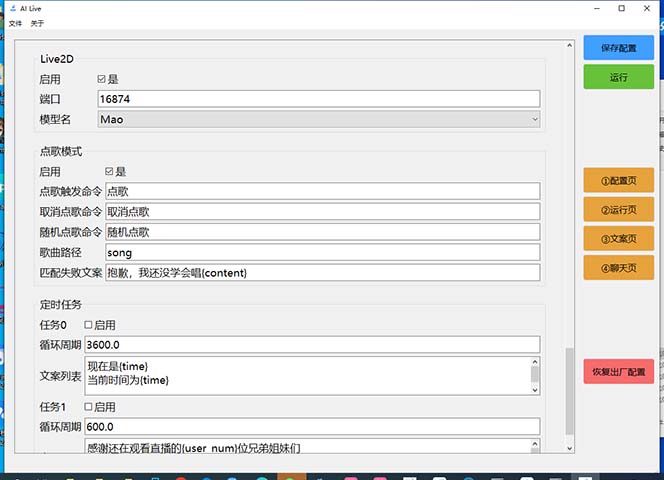Click the 端口 field containing 16874
The image size is (664, 480).
318,99
